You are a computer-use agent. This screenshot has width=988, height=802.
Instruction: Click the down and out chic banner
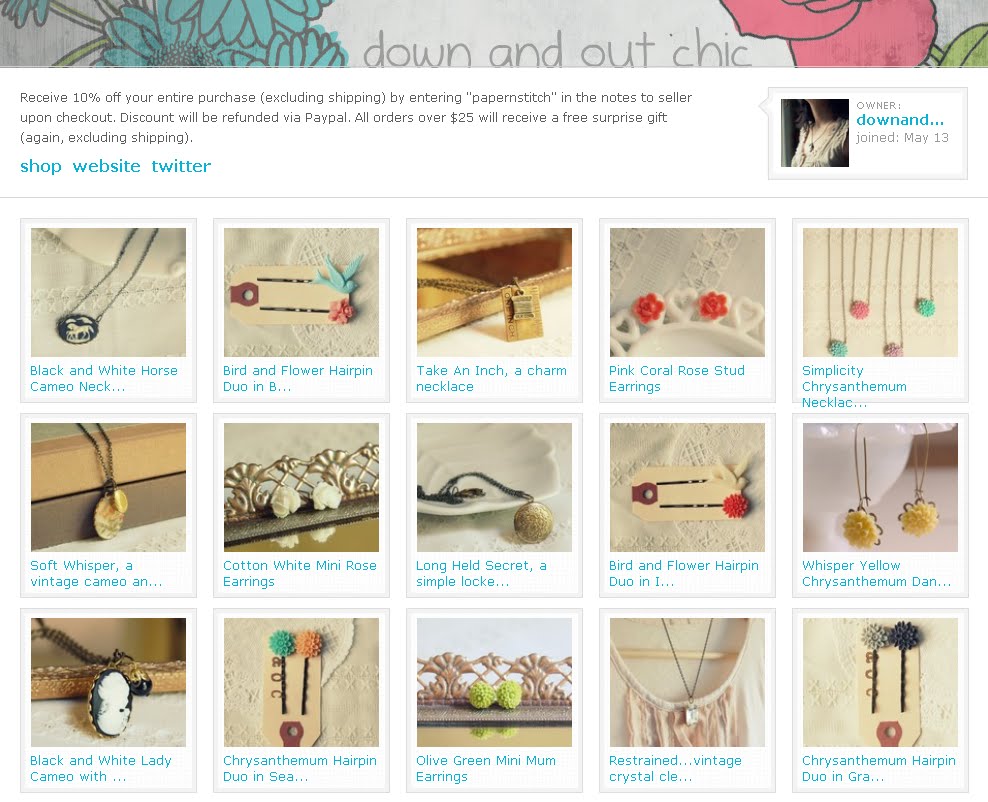[x=494, y=33]
